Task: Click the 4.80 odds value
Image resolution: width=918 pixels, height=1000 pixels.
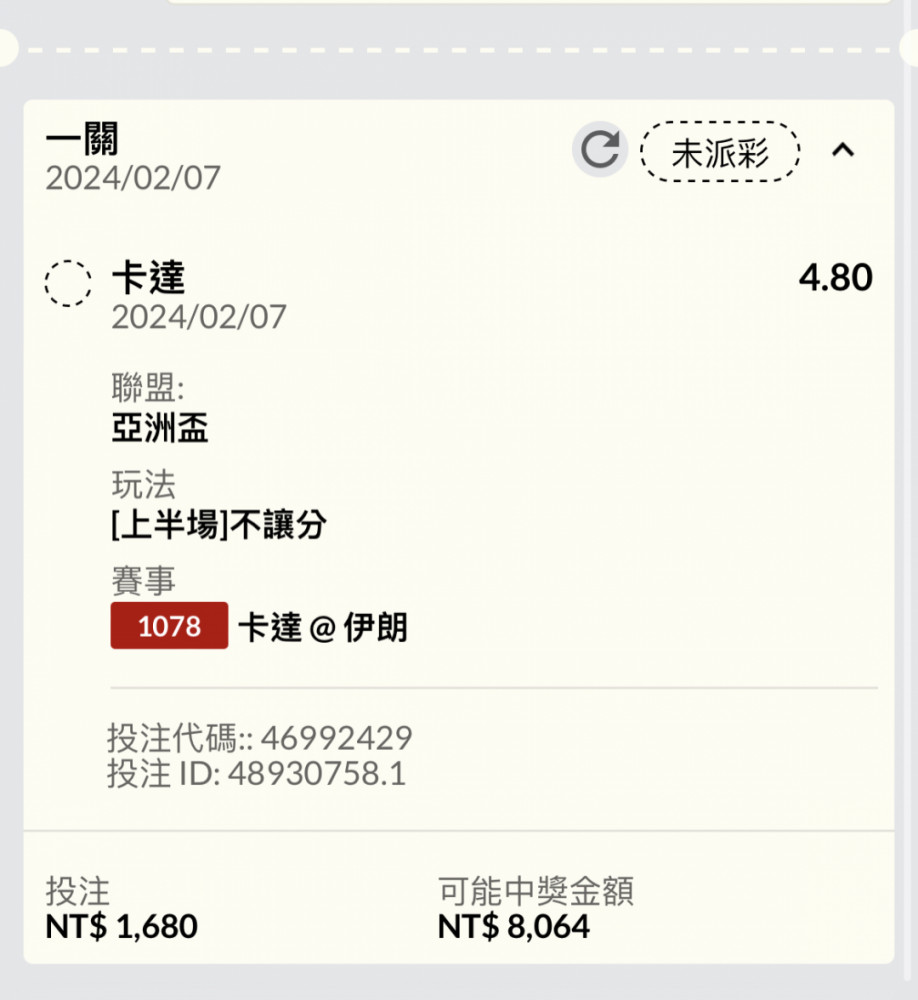Action: [835, 278]
